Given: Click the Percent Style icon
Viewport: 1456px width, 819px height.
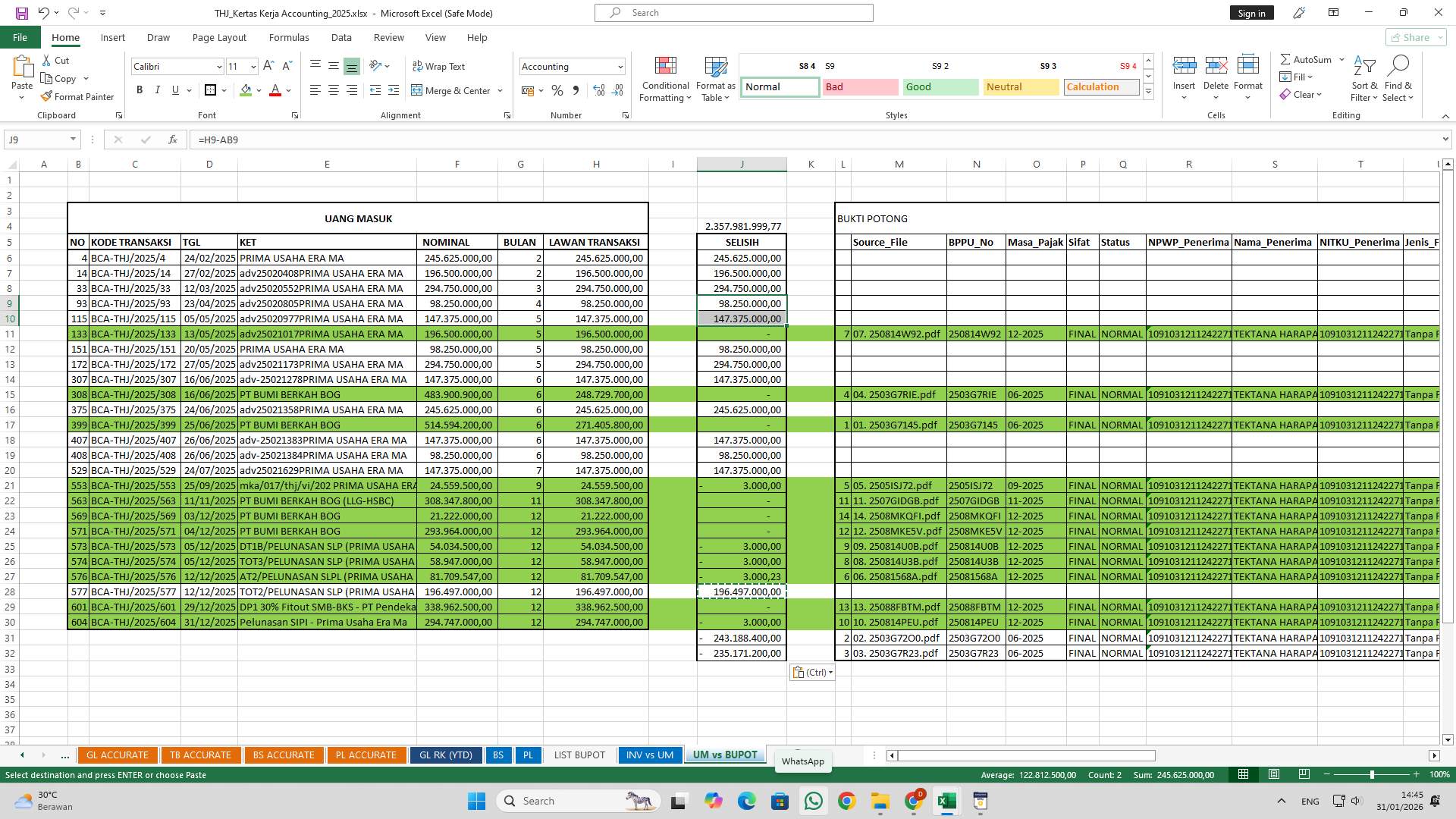Looking at the screenshot, I should pos(557,90).
